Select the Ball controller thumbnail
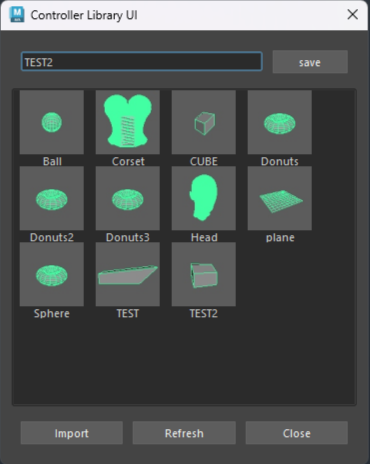This screenshot has height=464, width=370. (x=52, y=122)
